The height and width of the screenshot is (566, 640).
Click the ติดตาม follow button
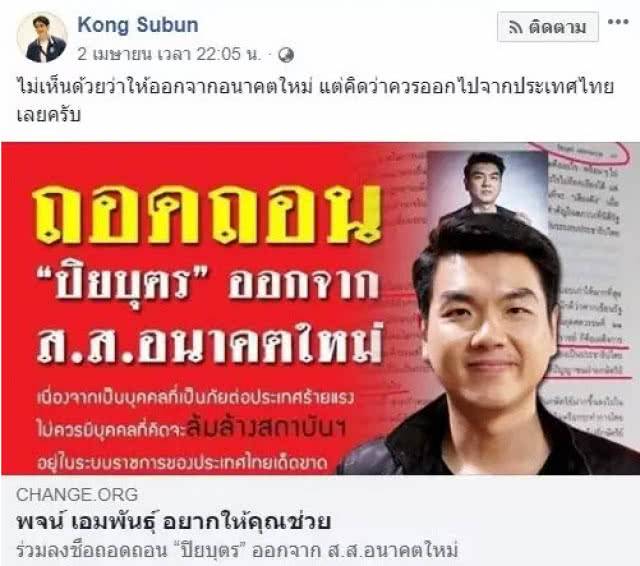pyautogui.click(x=548, y=27)
